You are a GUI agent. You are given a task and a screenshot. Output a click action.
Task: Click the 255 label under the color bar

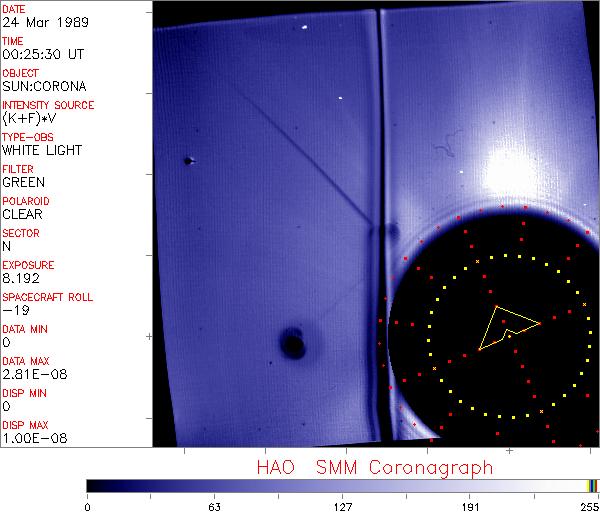[x=588, y=506]
